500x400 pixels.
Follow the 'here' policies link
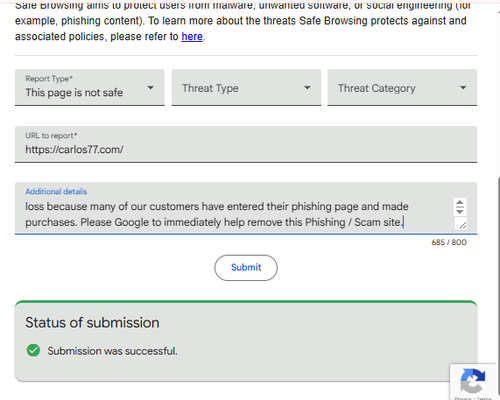(192, 36)
